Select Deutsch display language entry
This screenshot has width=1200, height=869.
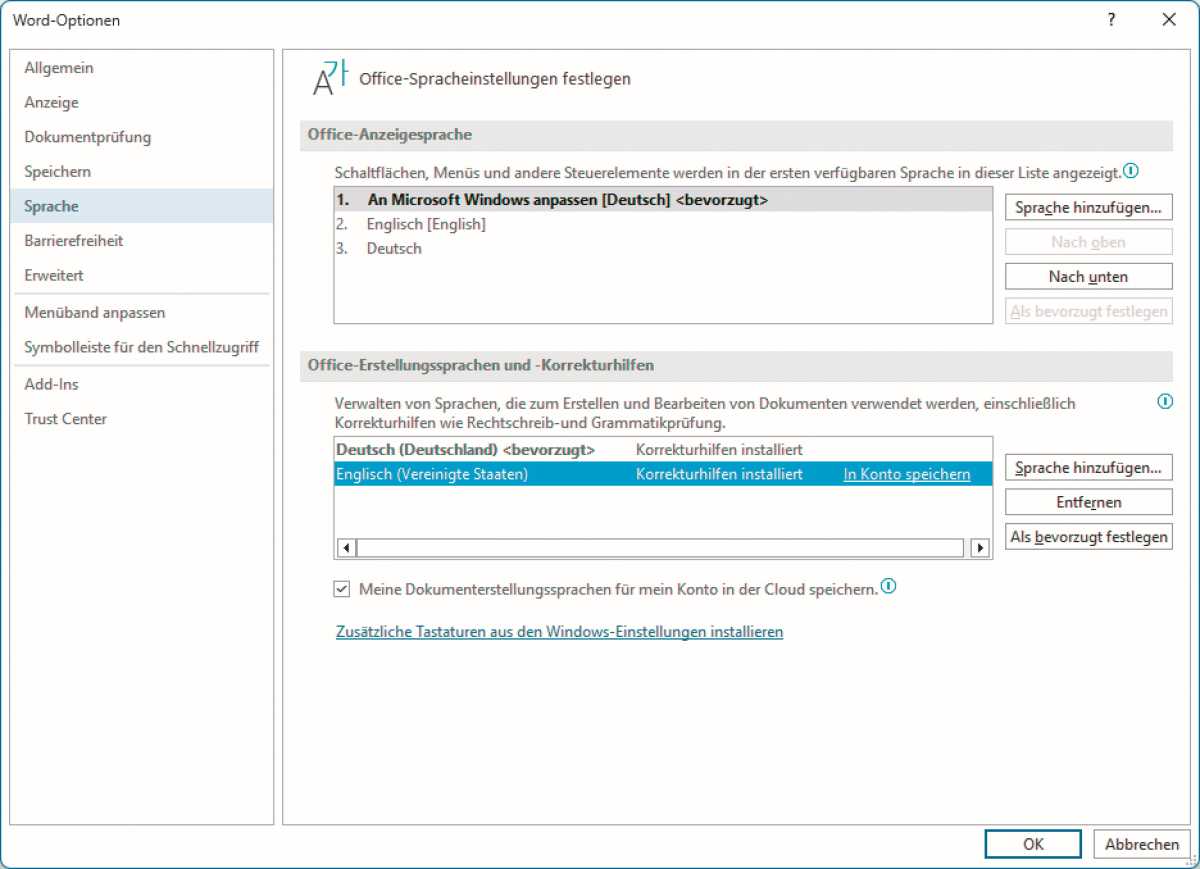click(x=663, y=248)
